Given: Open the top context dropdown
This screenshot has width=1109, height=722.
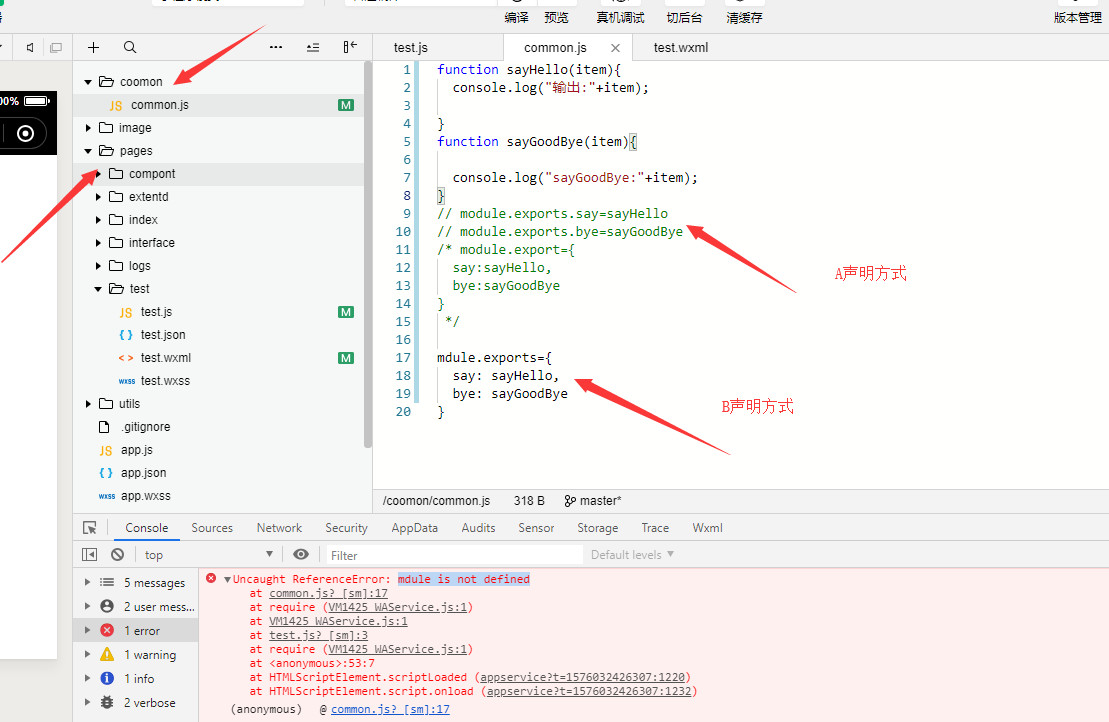Looking at the screenshot, I should pyautogui.click(x=208, y=554).
